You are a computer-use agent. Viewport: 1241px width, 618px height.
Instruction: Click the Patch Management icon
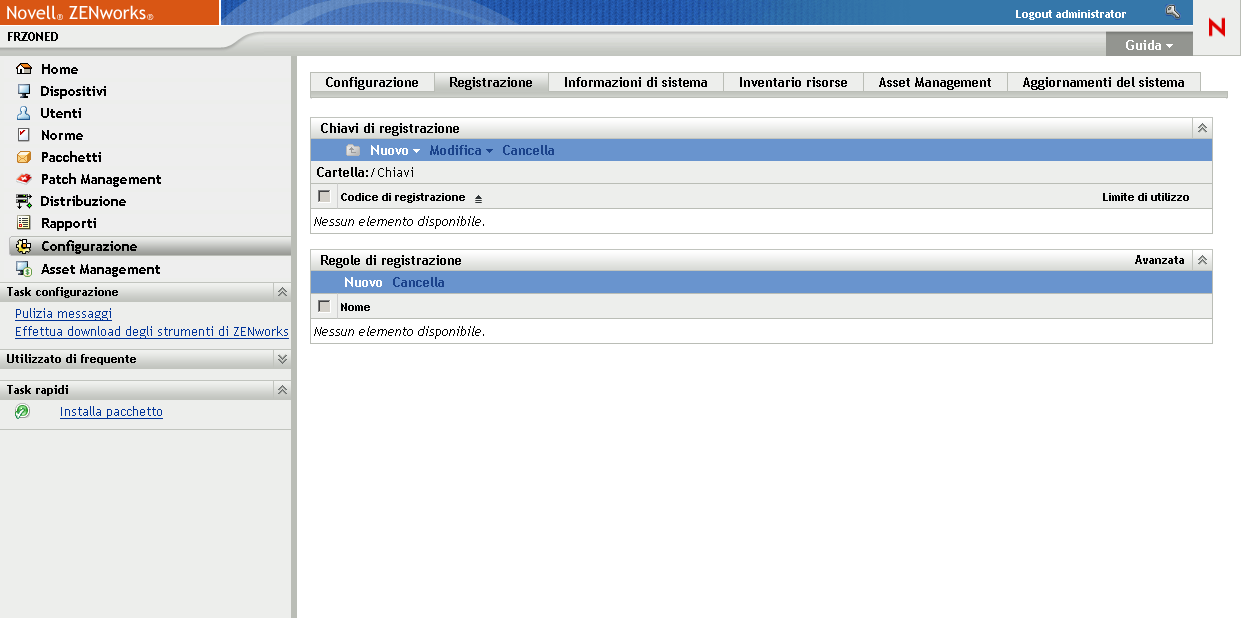click(x=23, y=179)
